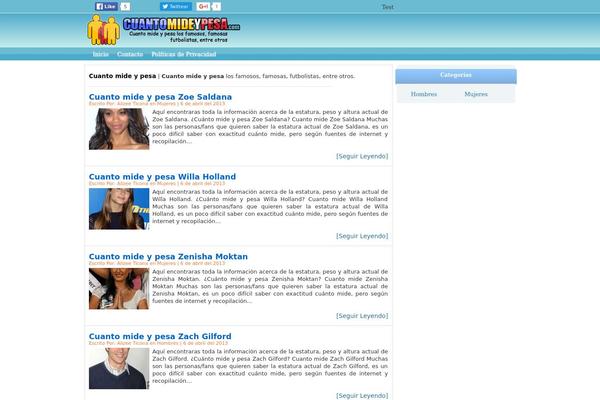Image resolution: width=600 pixels, height=400 pixels.
Task: Click the CuantoMideYPesa site logo
Action: pyautogui.click(x=164, y=30)
